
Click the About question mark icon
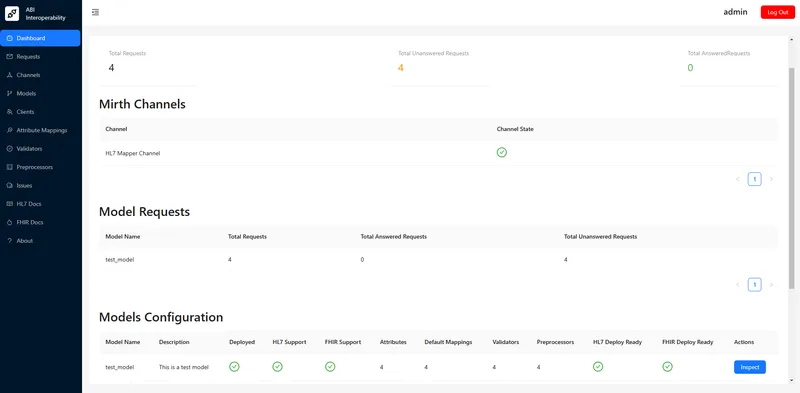click(10, 240)
